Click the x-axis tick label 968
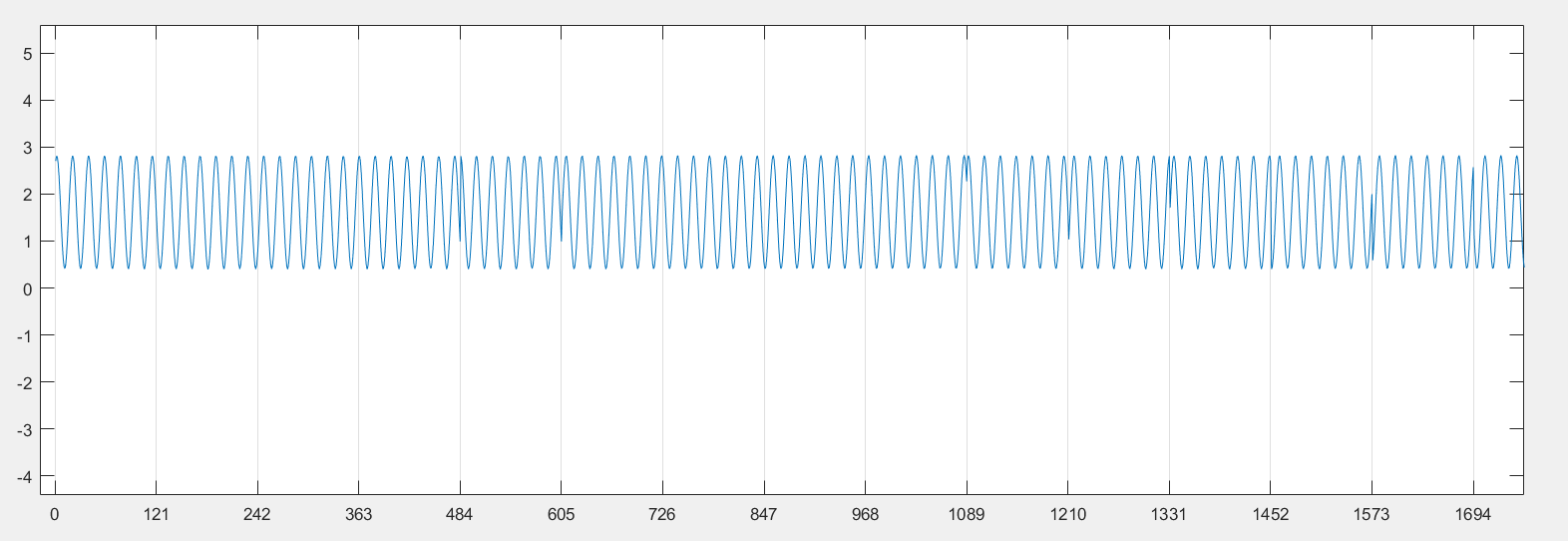Screen dimensions: 1568x541 click(865, 515)
